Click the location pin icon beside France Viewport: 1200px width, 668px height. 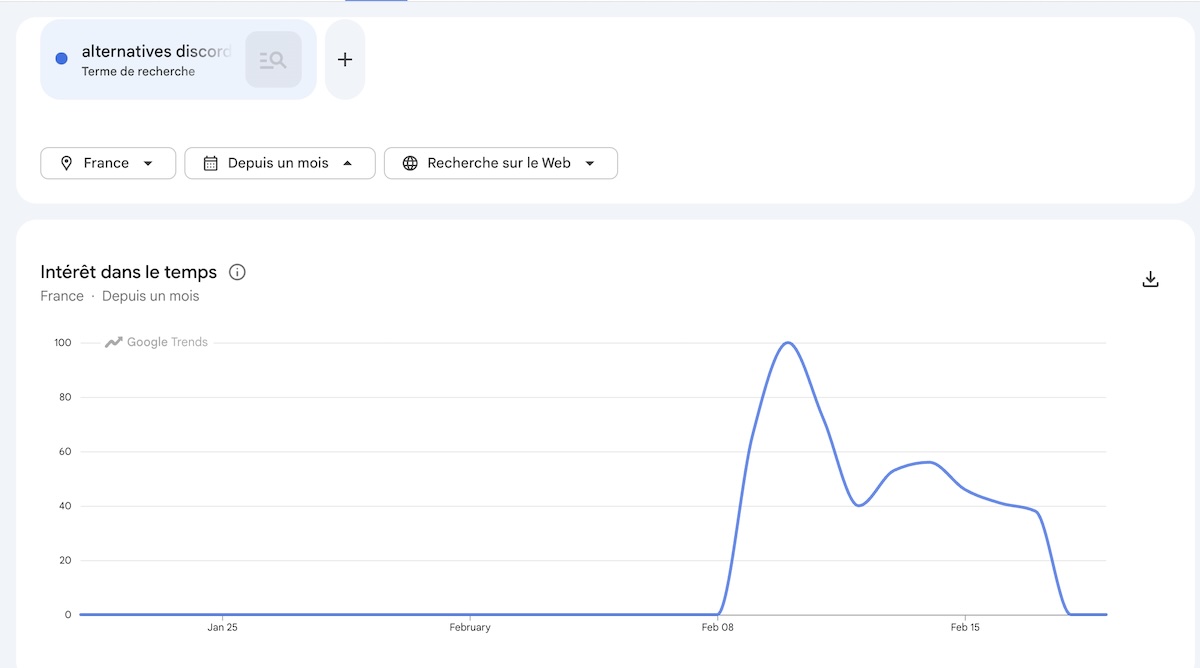coord(67,163)
